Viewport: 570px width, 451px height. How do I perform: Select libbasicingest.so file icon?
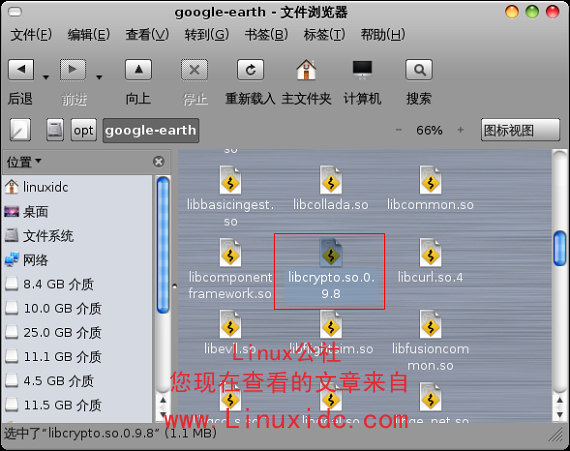[230, 180]
